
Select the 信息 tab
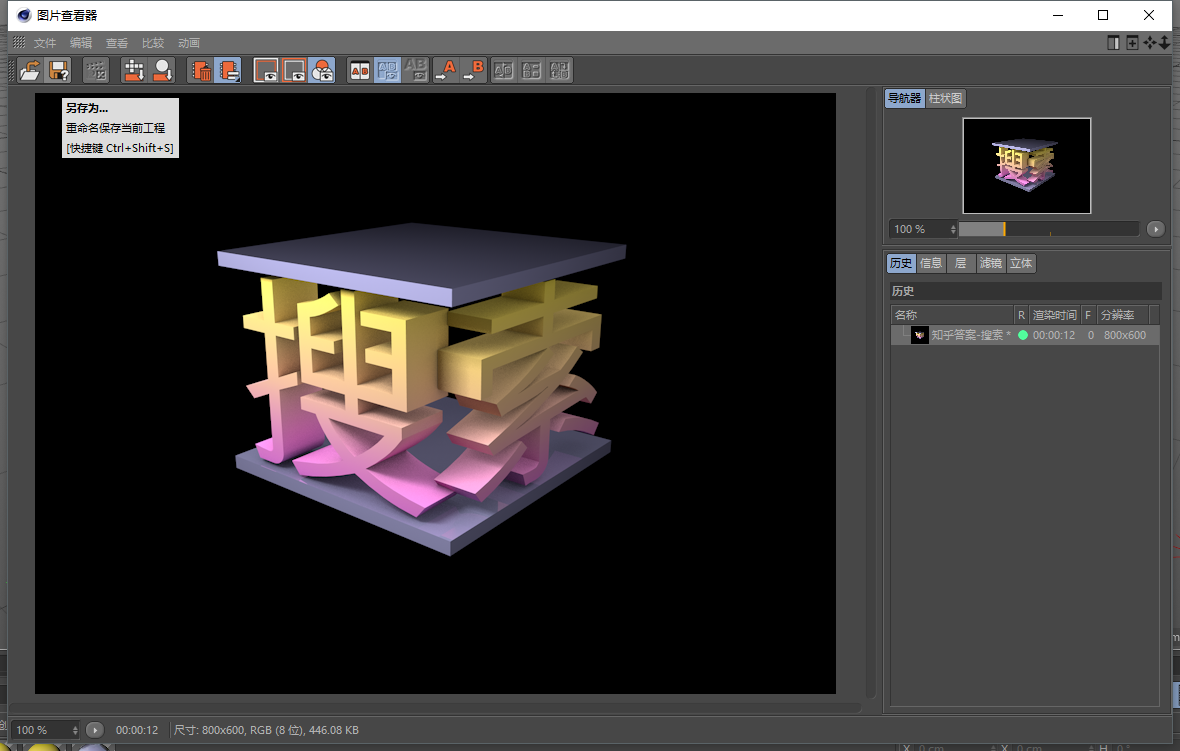point(931,263)
